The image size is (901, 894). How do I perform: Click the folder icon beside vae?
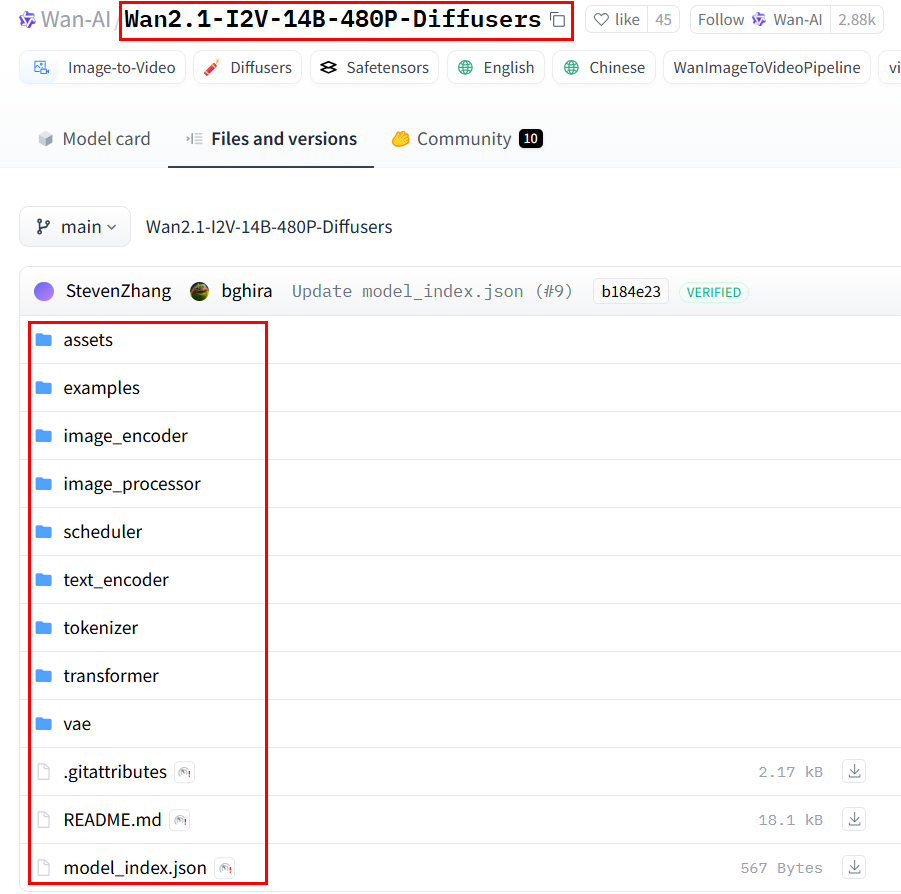coord(44,724)
